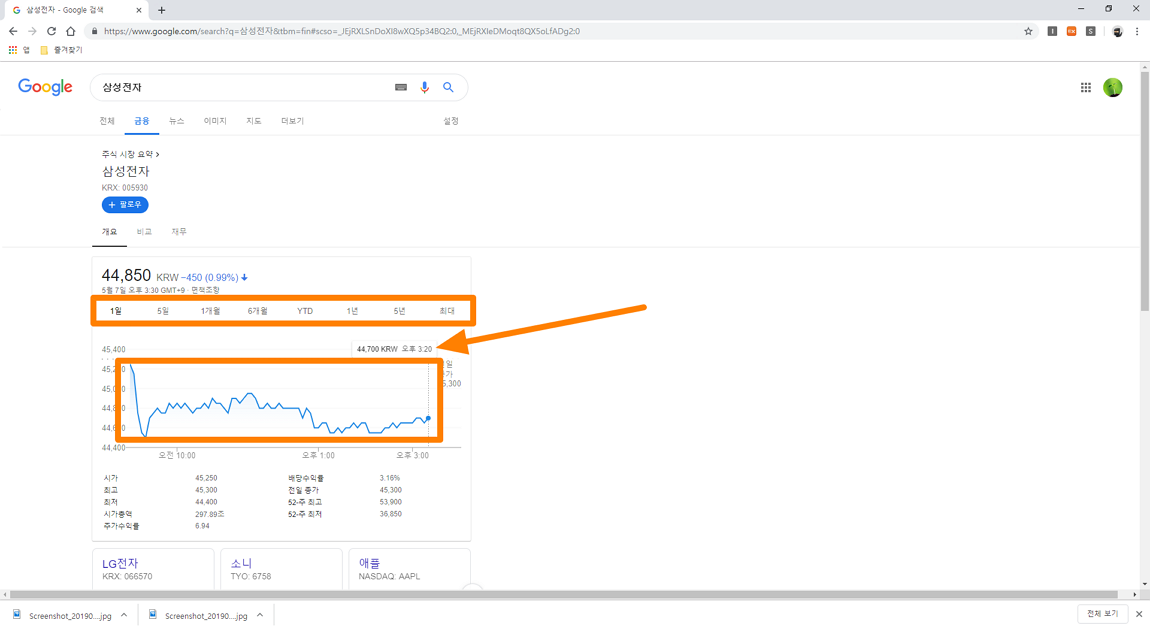The height and width of the screenshot is (629, 1150).
Task: Select the 최대 chart range
Action: coord(447,311)
